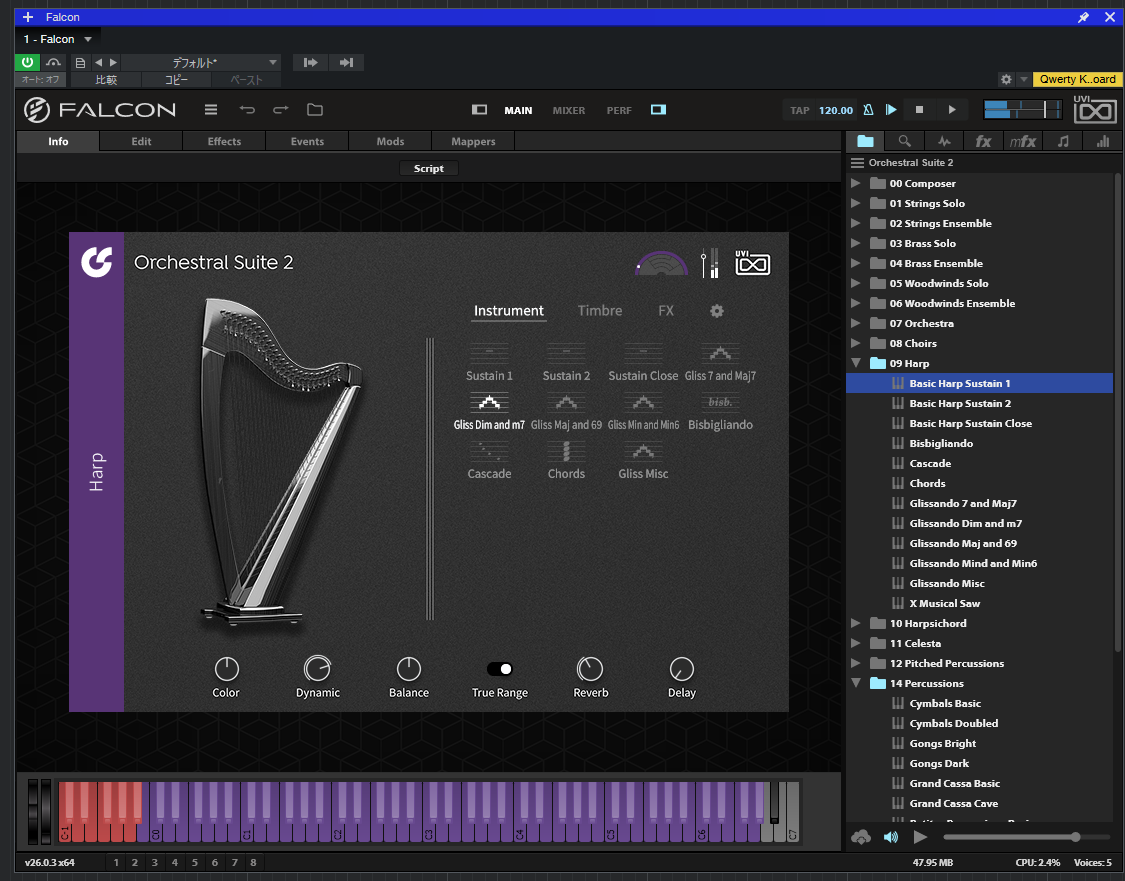Click the grey play arrow in transport
This screenshot has width=1125, height=881.
pyautogui.click(x=952, y=110)
